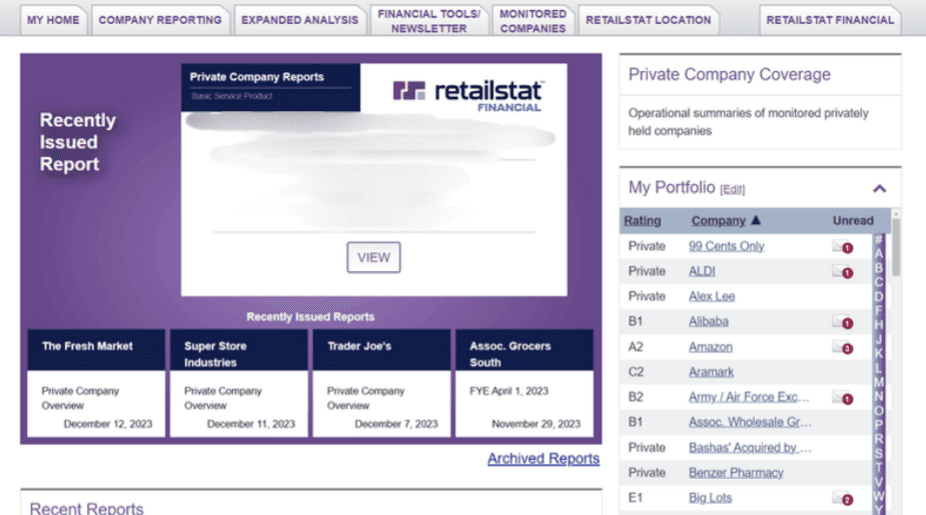Viewport: 926px width, 515px height.
Task: Open unread mail icon for 99 Cents Only
Action: 842,246
